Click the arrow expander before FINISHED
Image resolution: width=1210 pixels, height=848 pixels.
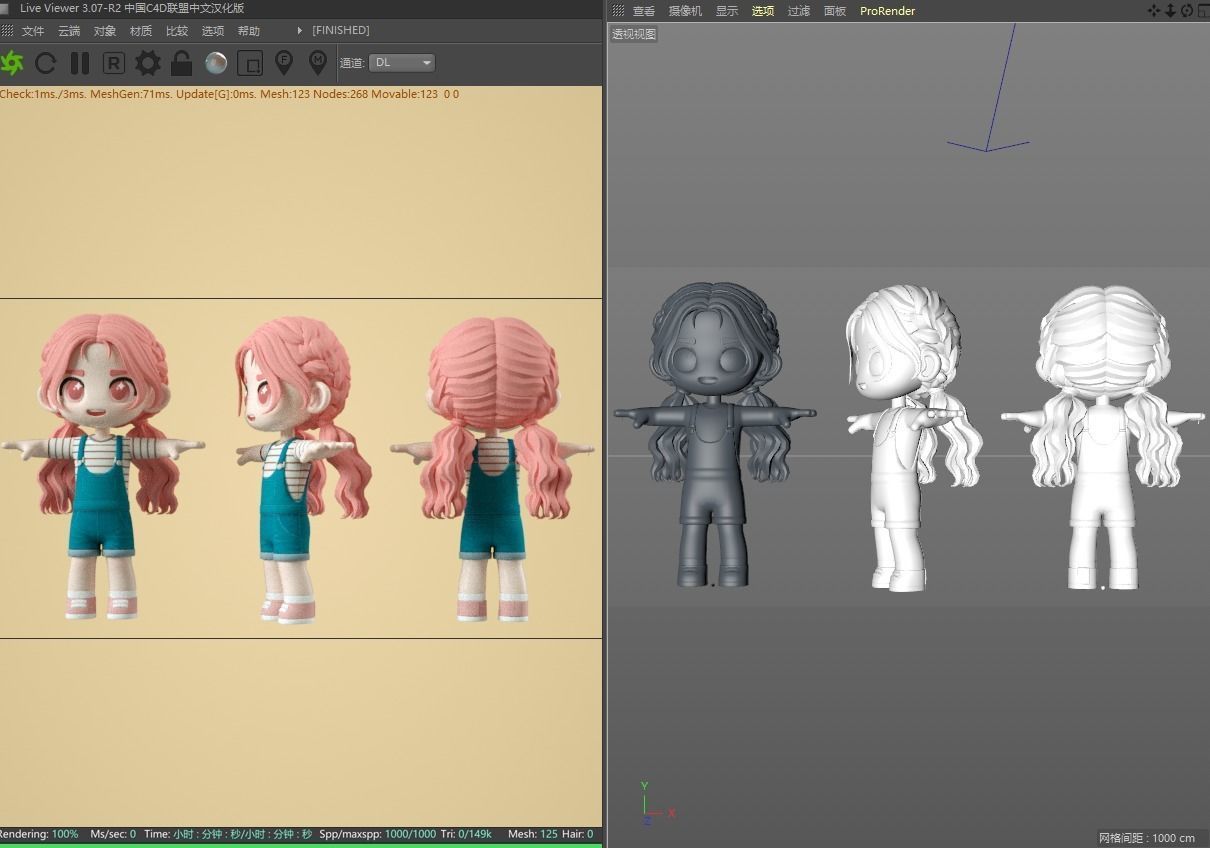[x=300, y=31]
